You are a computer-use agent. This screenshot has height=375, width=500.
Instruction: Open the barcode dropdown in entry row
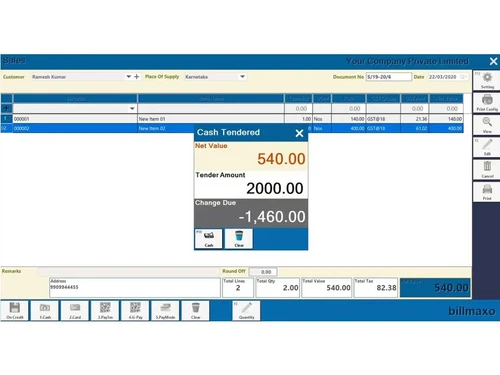pyautogui.click(x=132, y=108)
